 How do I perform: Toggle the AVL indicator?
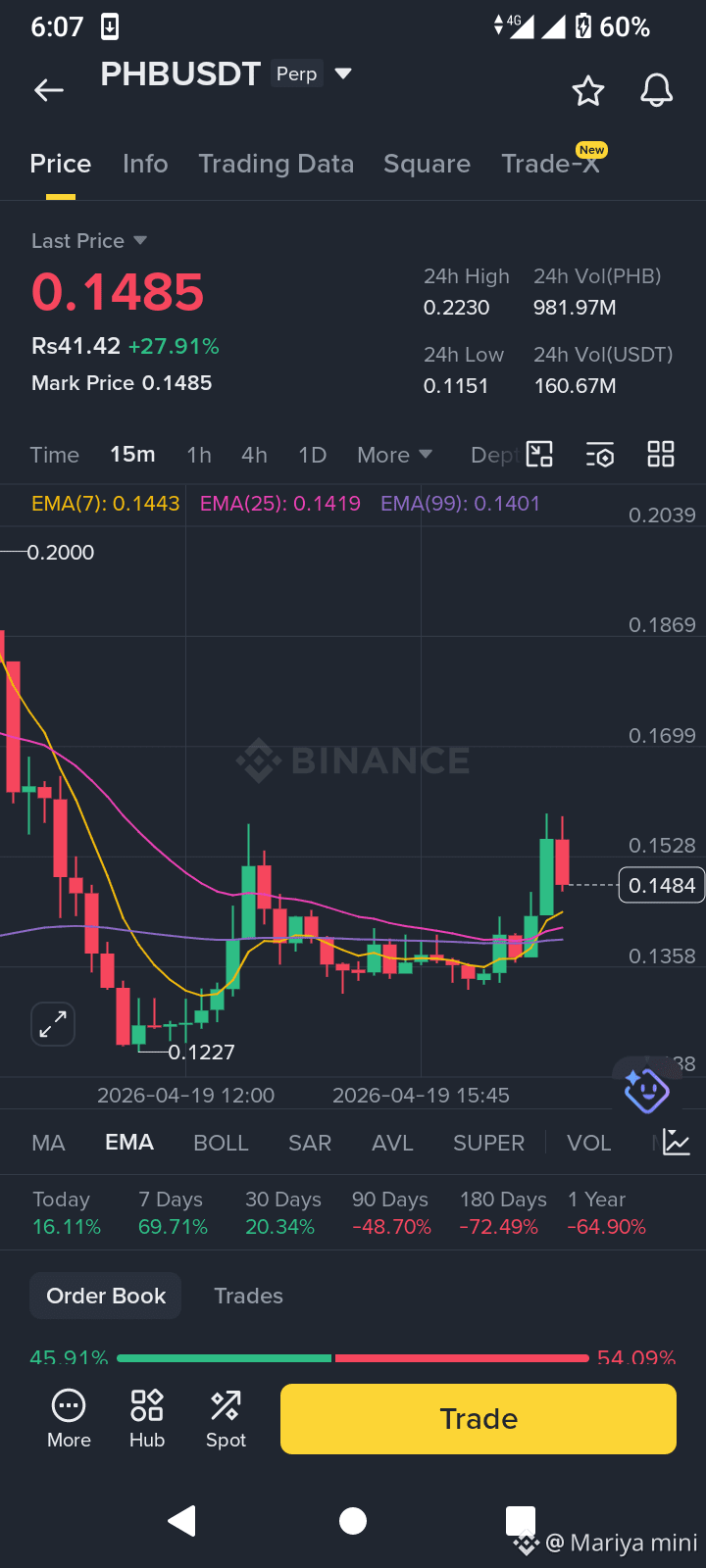tap(392, 1143)
